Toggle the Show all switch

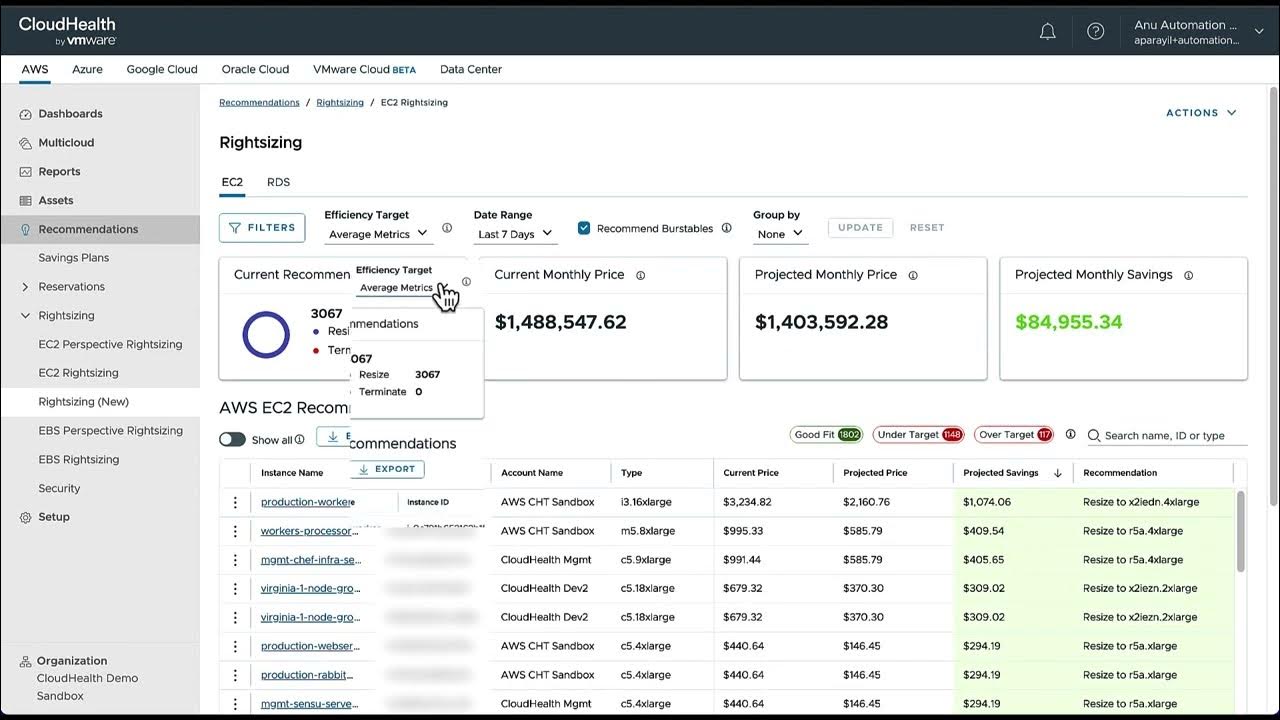coord(232,440)
